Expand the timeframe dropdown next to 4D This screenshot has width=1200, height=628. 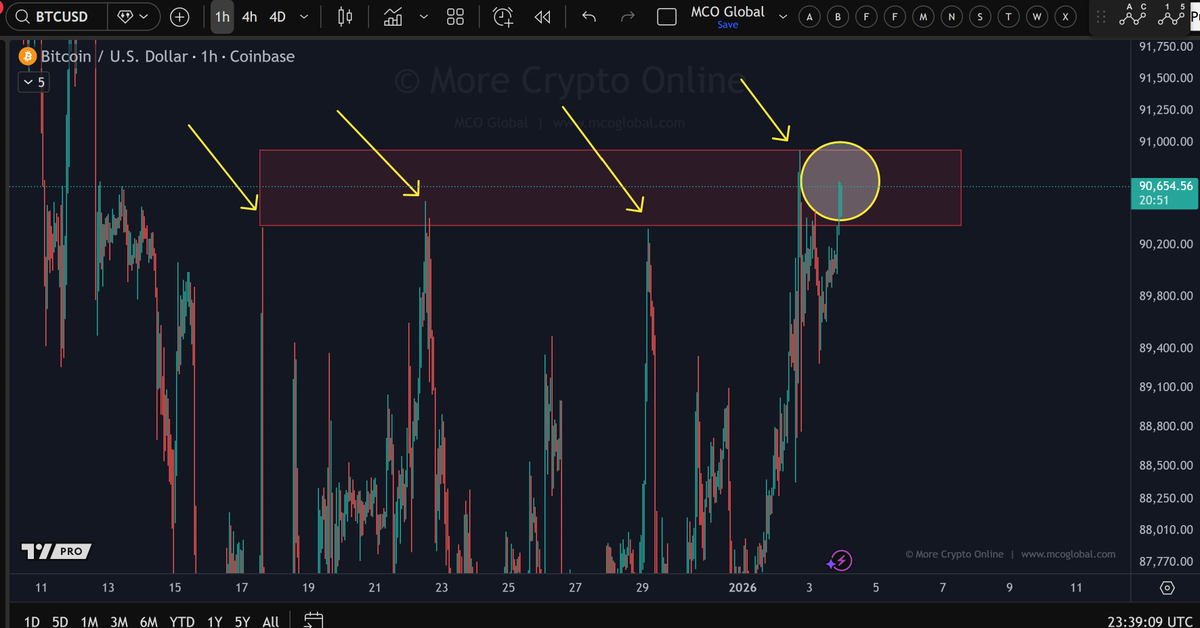(303, 17)
